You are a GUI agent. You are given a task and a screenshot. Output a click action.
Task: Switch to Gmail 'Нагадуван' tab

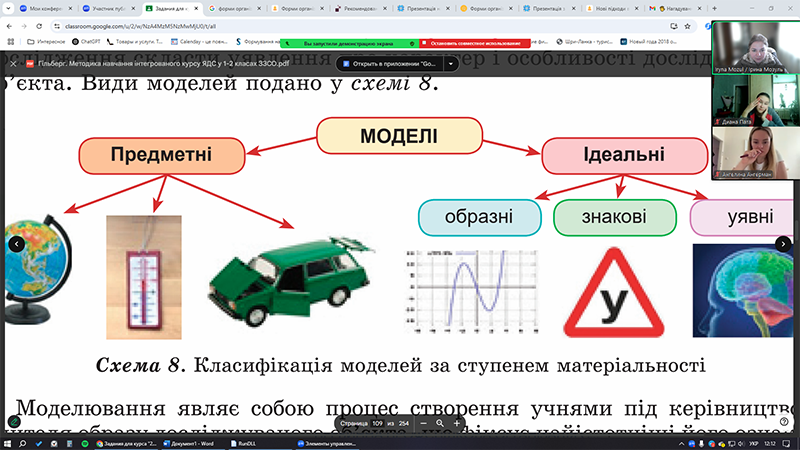coord(675,9)
